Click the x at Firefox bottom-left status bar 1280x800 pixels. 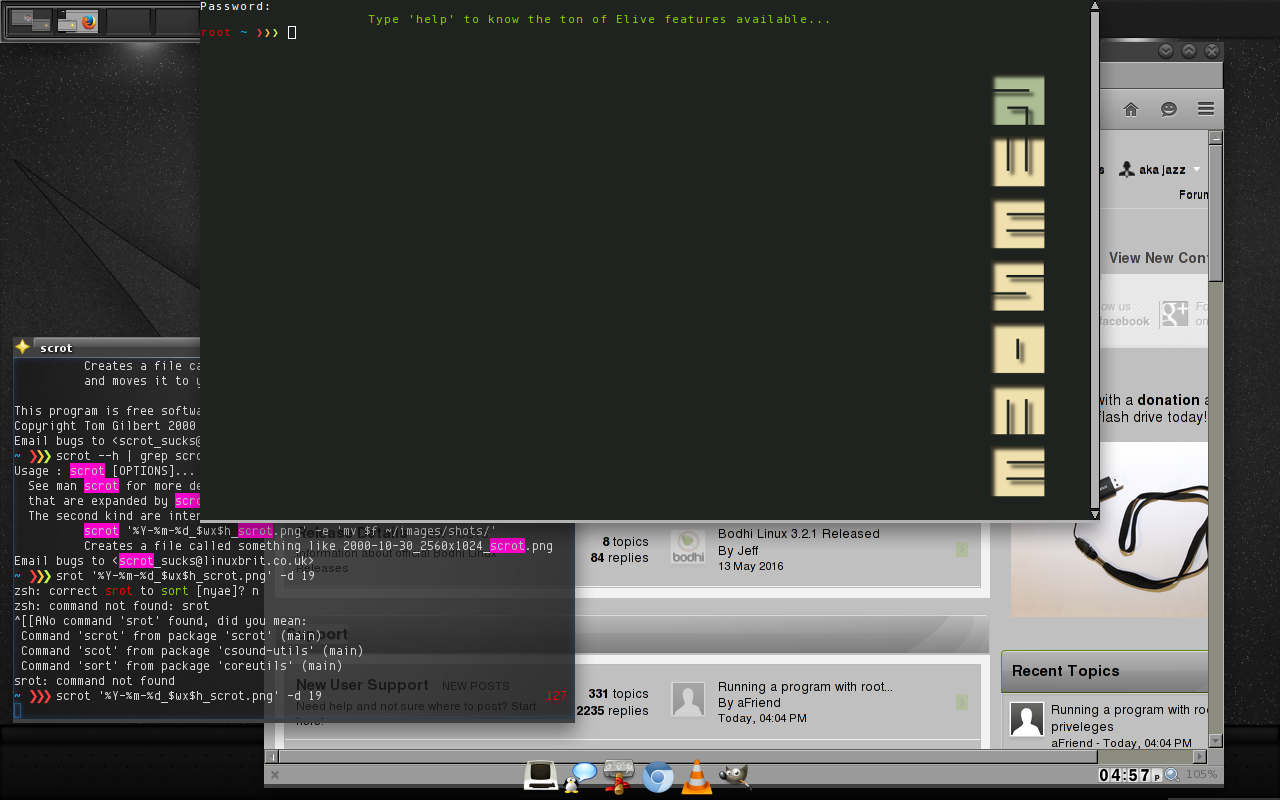pyautogui.click(x=275, y=775)
